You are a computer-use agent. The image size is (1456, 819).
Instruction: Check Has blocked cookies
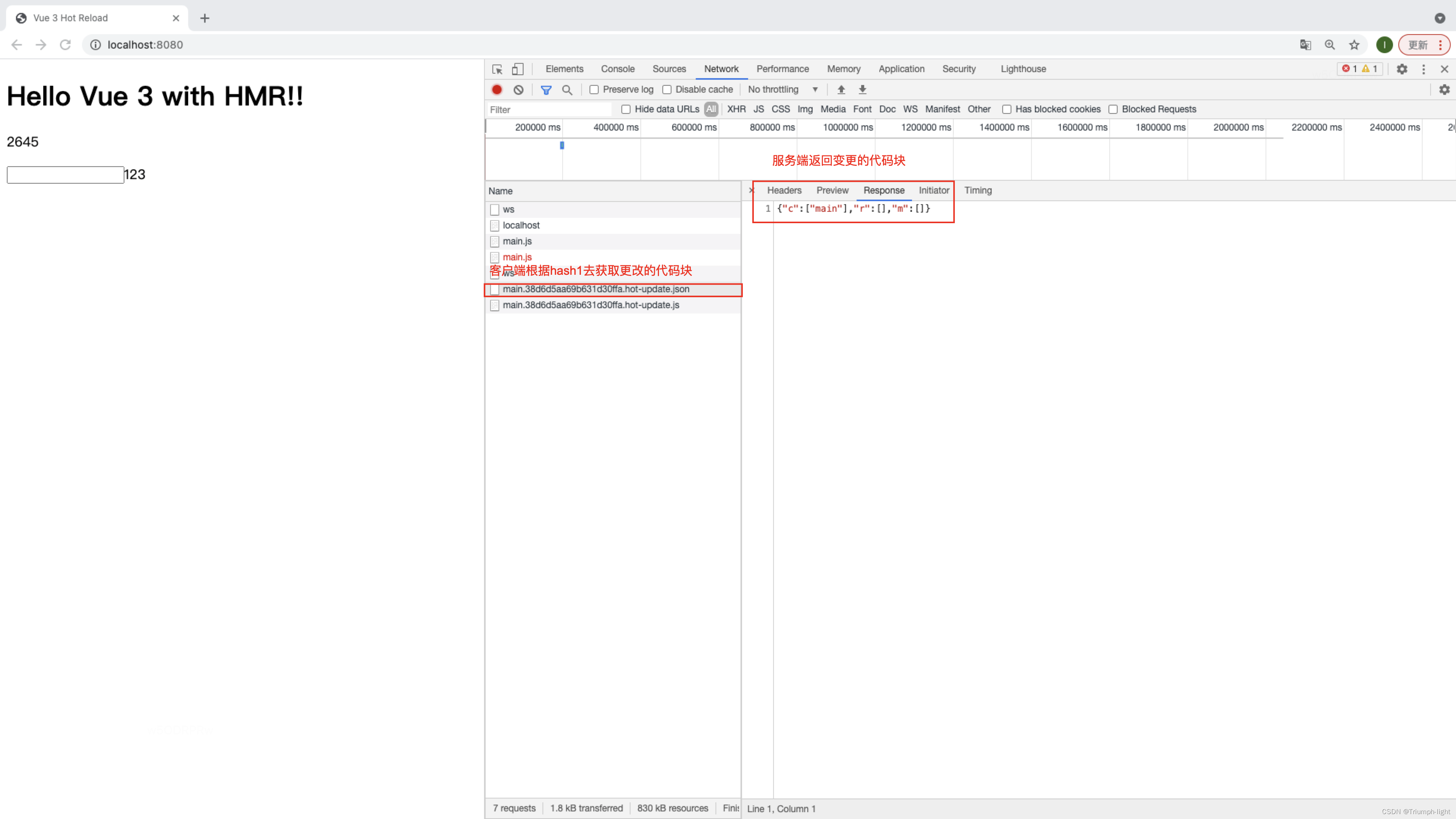[1007, 109]
